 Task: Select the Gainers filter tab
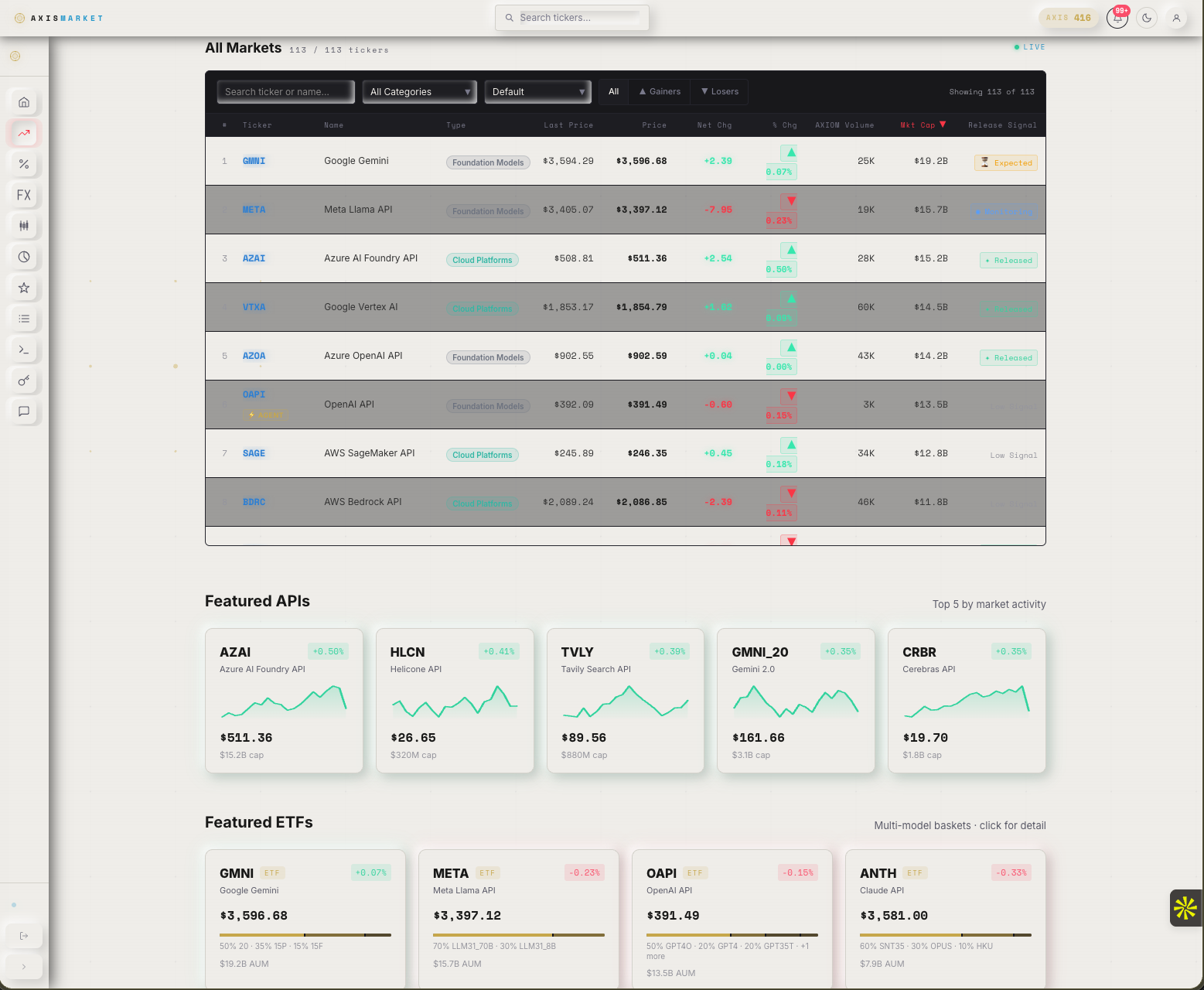(x=660, y=91)
